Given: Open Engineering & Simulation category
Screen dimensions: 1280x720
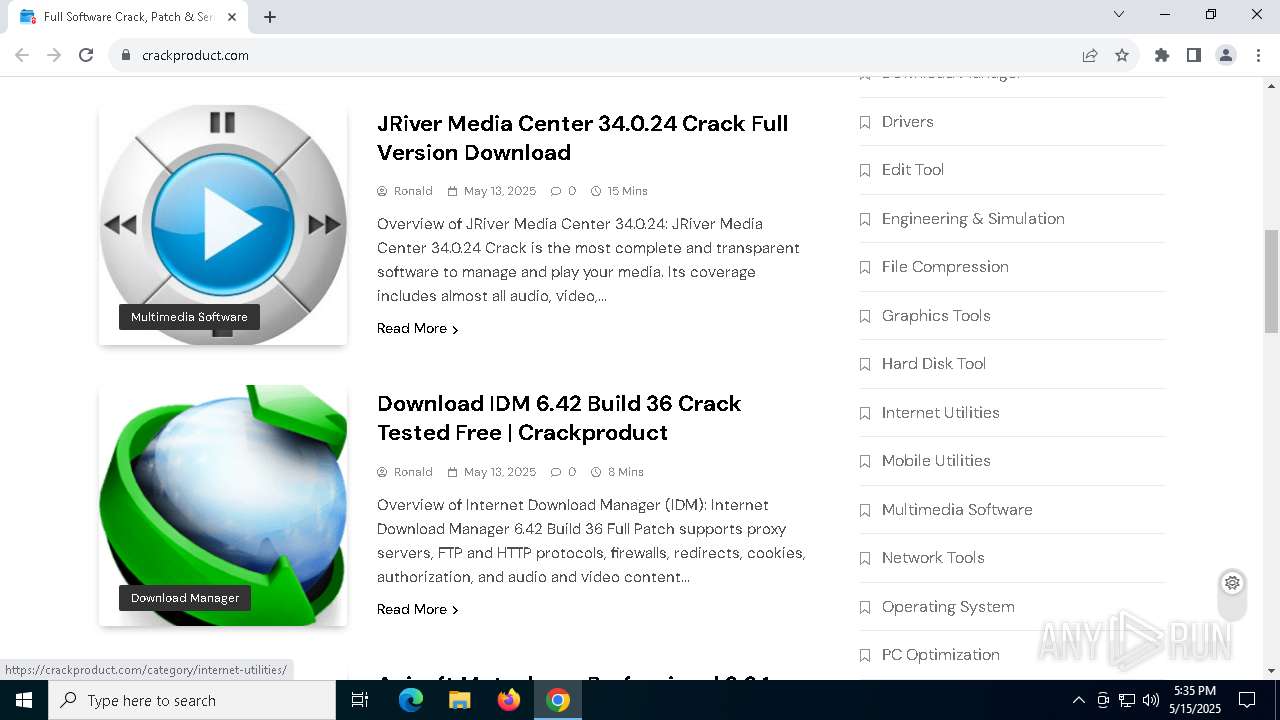Looking at the screenshot, I should point(973,218).
